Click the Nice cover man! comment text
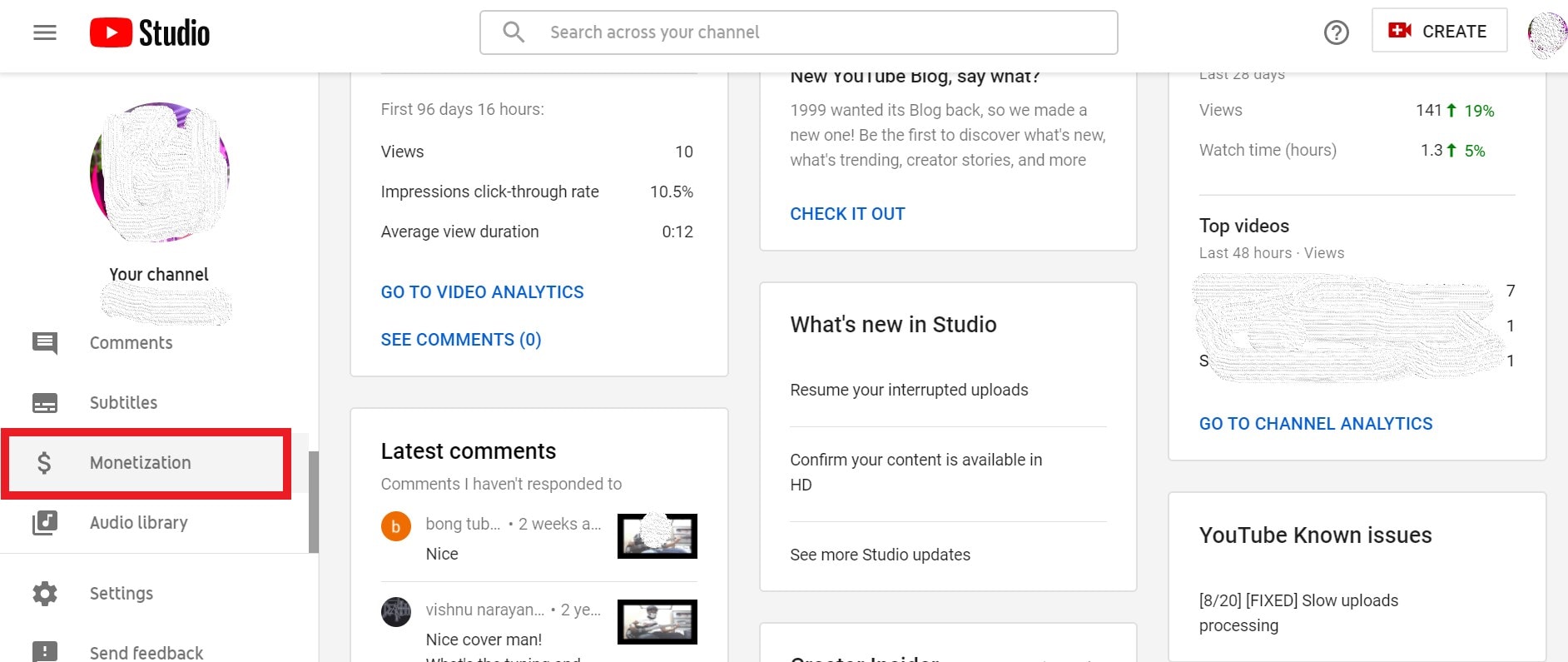Image resolution: width=1568 pixels, height=662 pixels. click(484, 640)
